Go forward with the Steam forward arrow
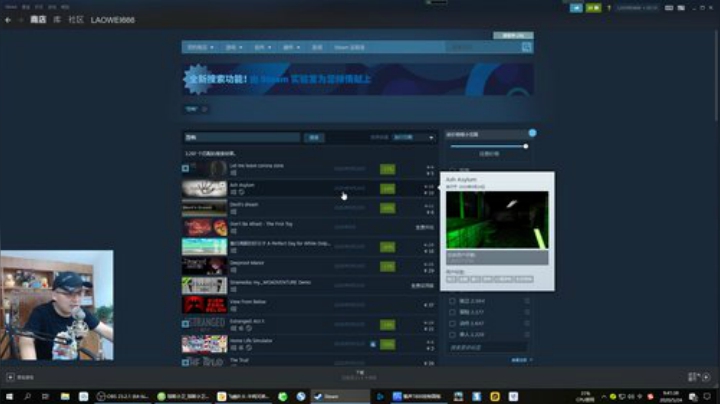Screen dimensions: 720x404 coord(21,20)
